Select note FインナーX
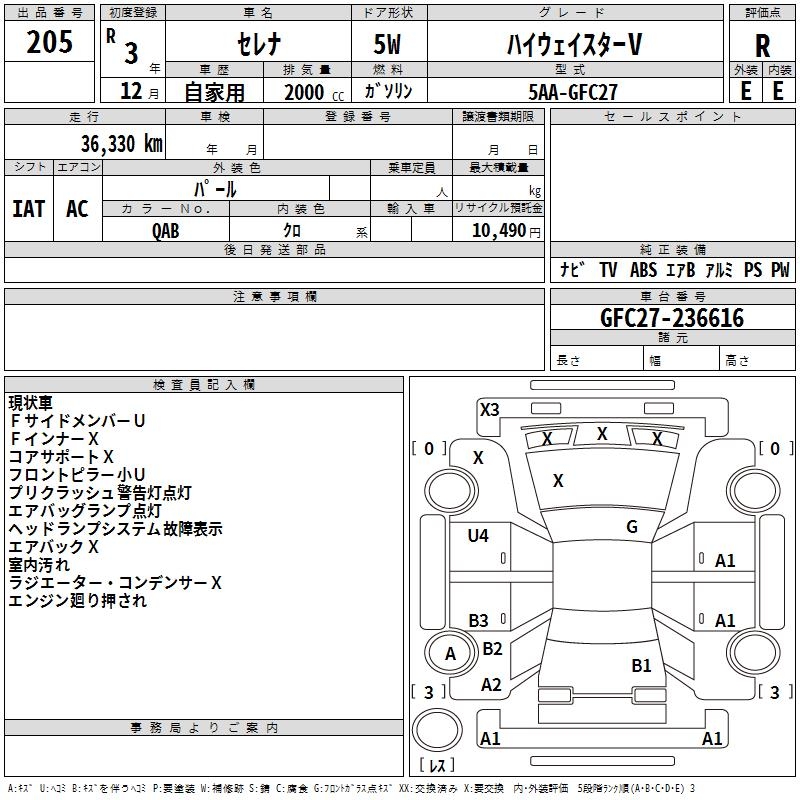 [54, 439]
